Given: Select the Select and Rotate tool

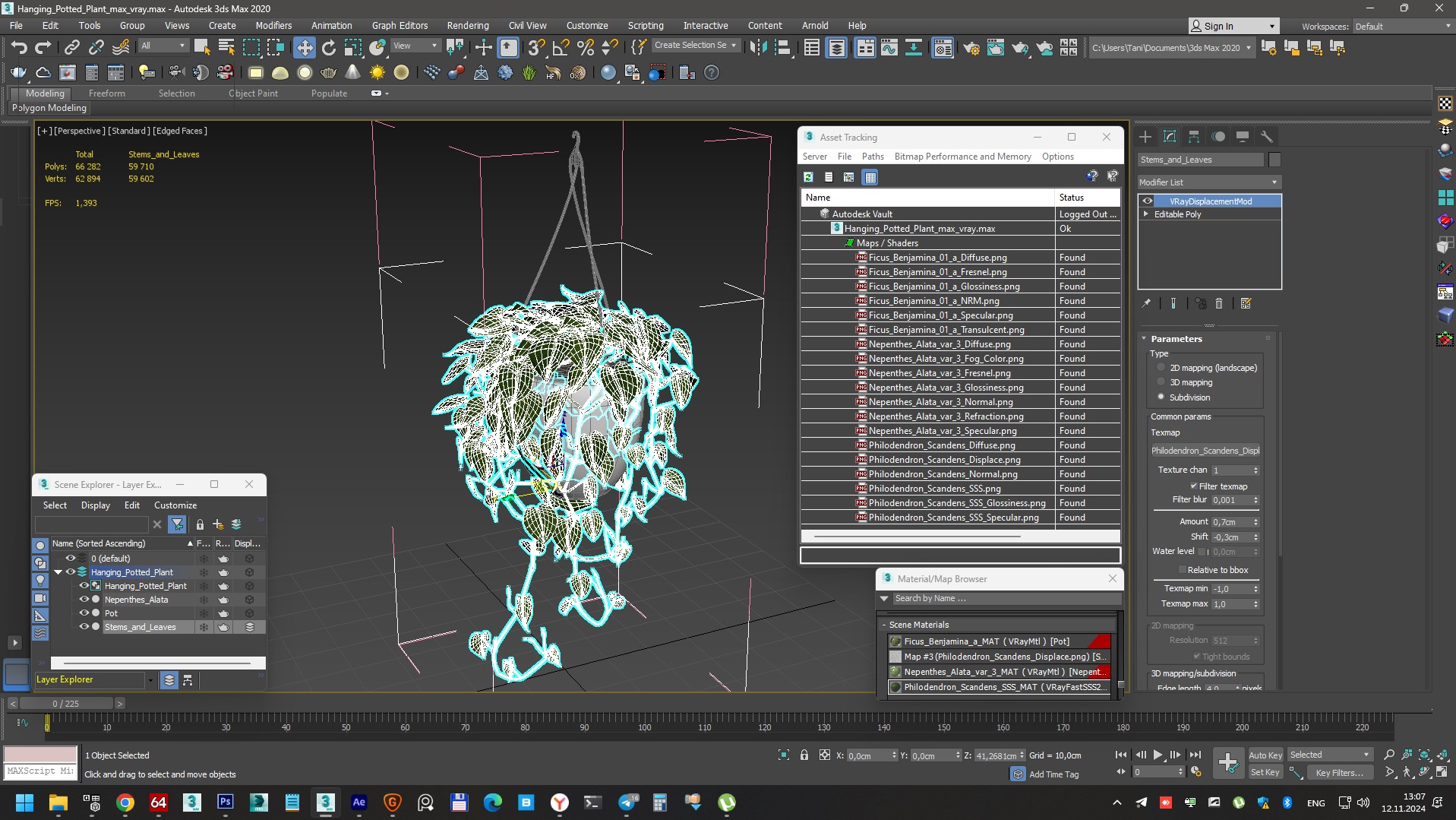Looking at the screenshot, I should coord(328,48).
